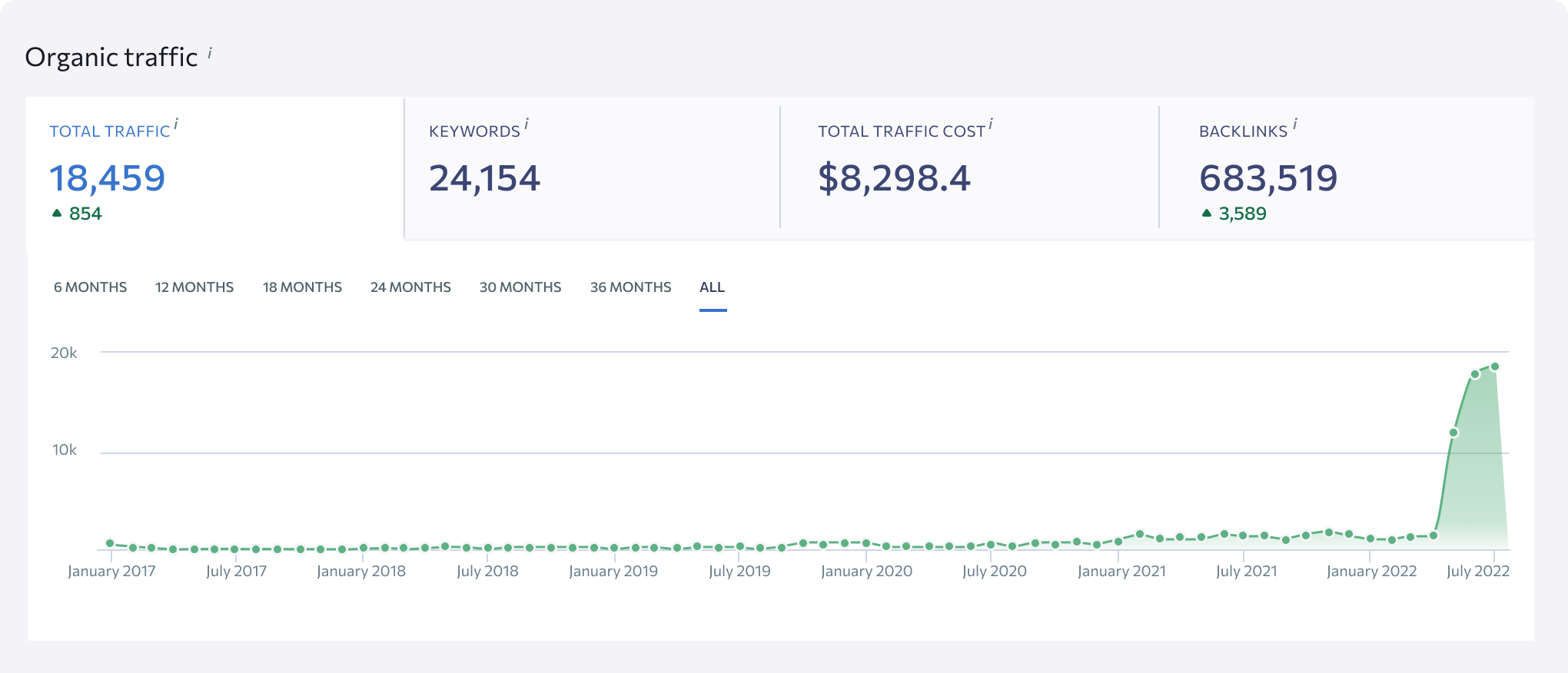
Task: Click the January 2021 axis label
Action: 1121,572
